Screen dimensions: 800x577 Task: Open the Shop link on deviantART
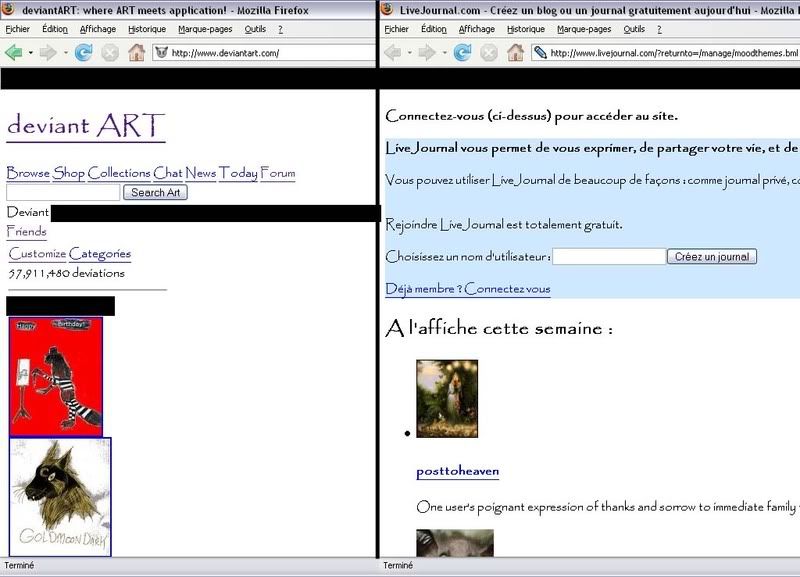point(69,173)
